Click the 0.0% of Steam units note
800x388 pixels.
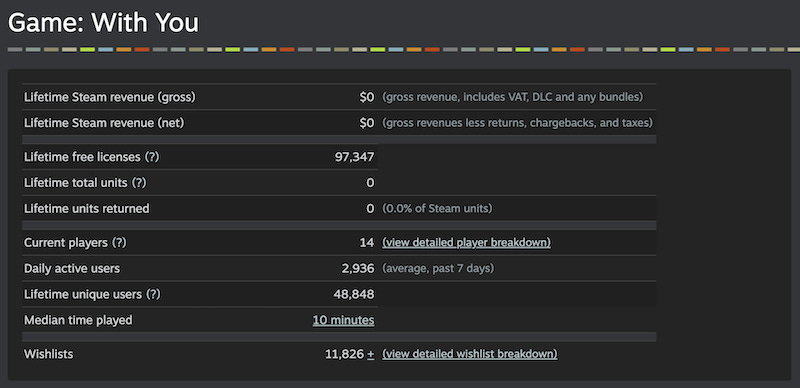(x=437, y=209)
